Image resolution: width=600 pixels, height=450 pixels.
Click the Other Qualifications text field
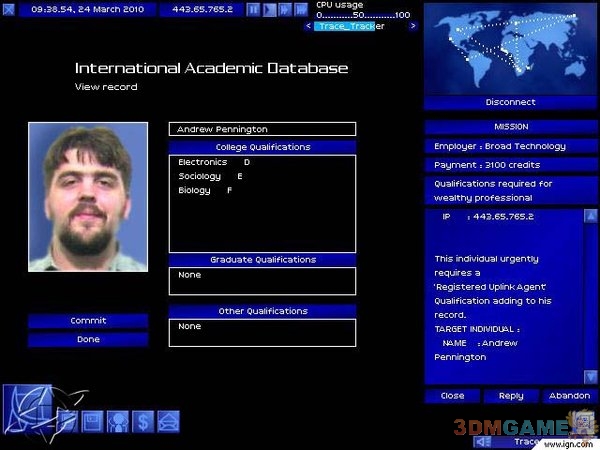pos(262,332)
